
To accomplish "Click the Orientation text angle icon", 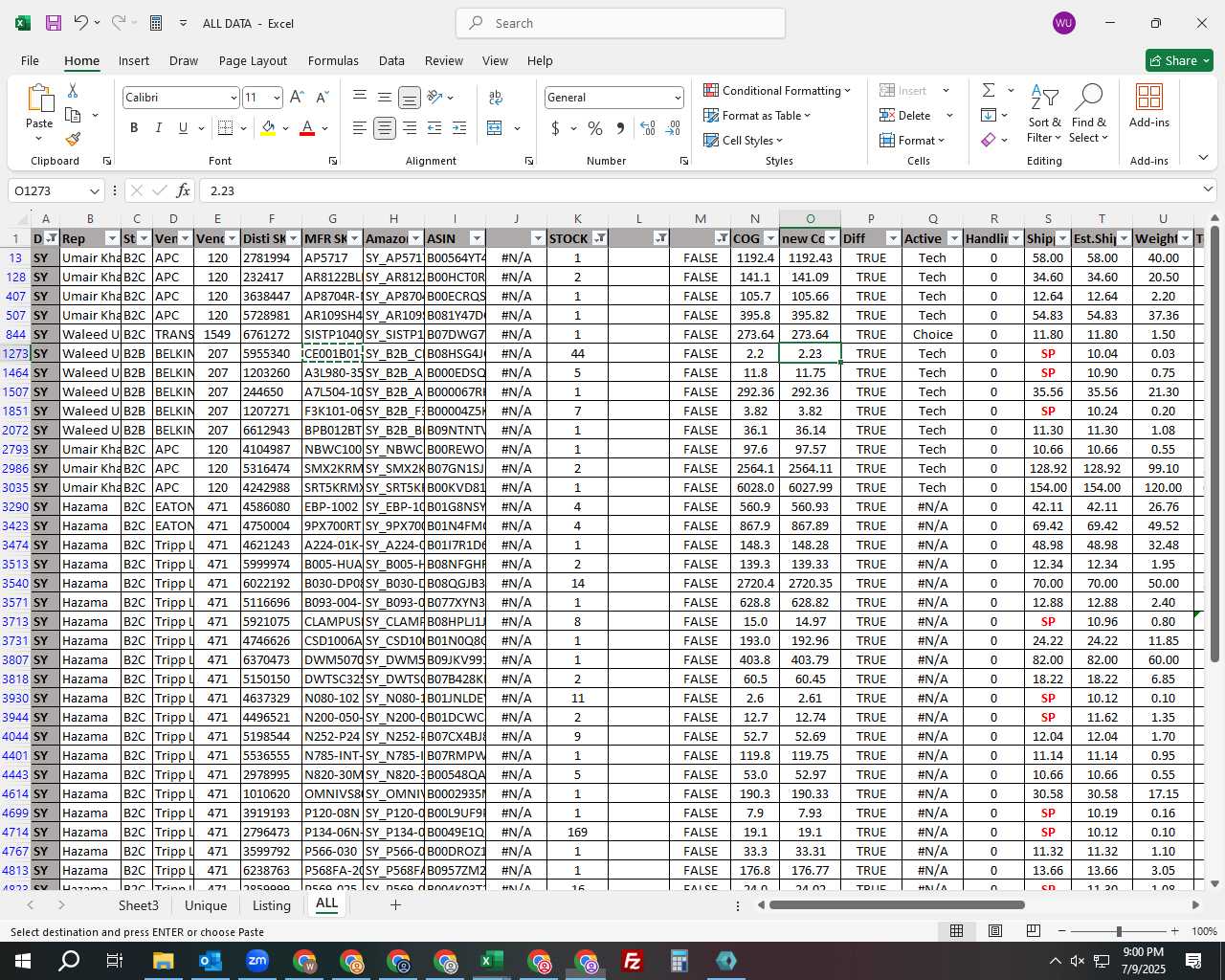I will tap(435, 98).
